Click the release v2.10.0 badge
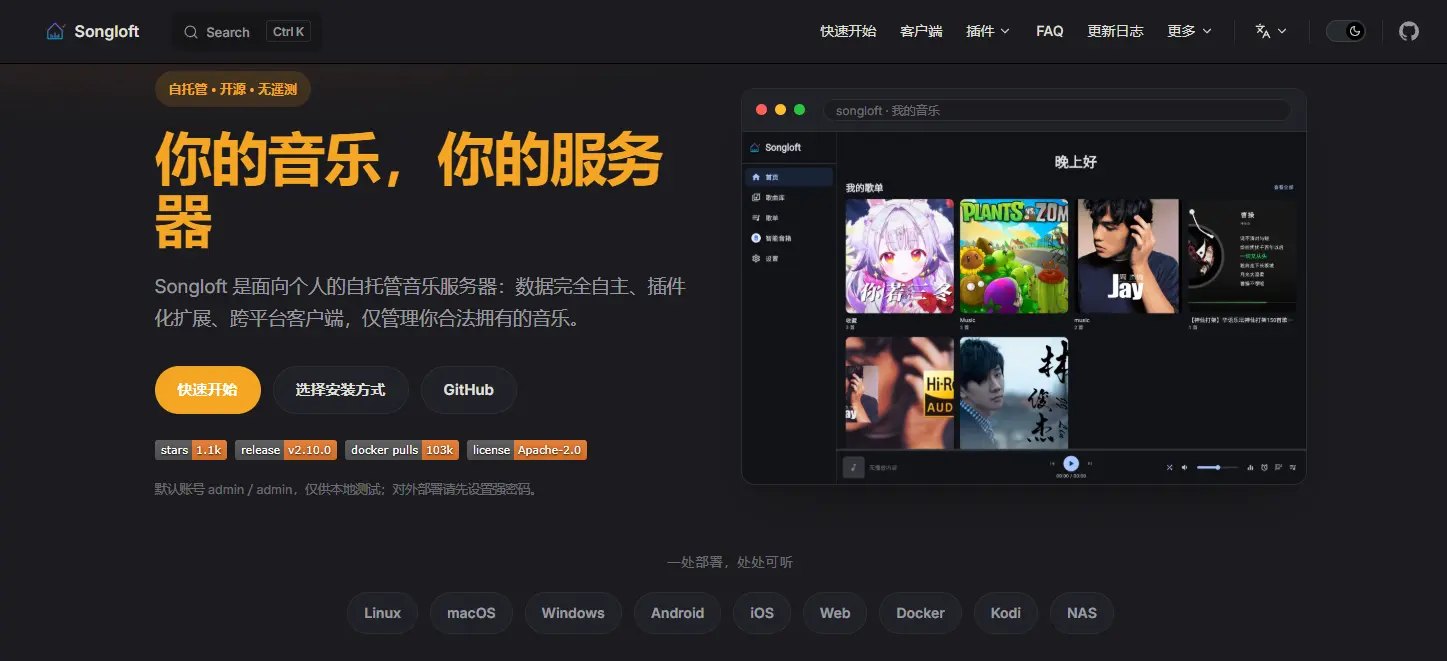This screenshot has width=1447, height=661. 286,450
